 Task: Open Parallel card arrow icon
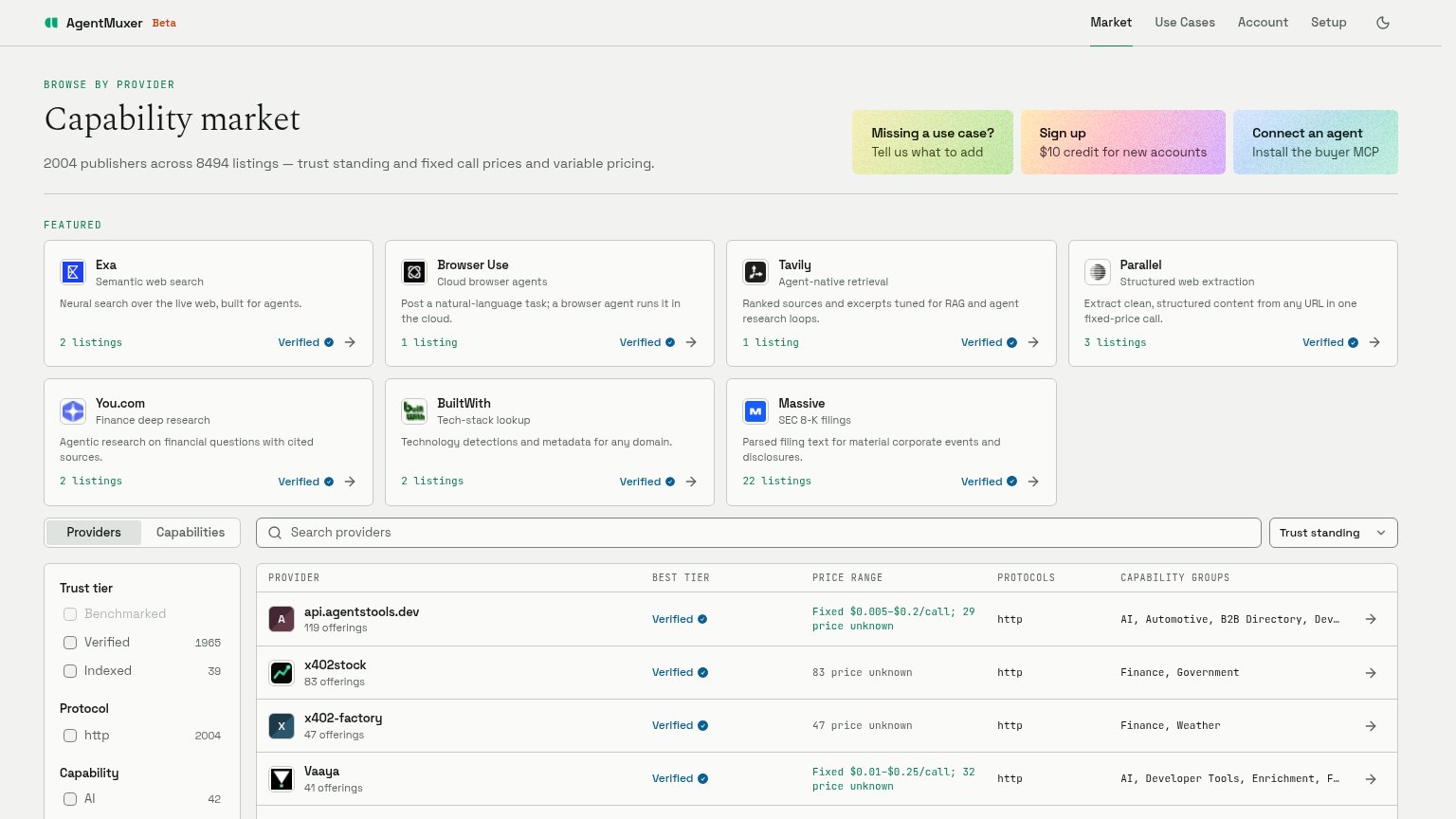tap(1374, 342)
